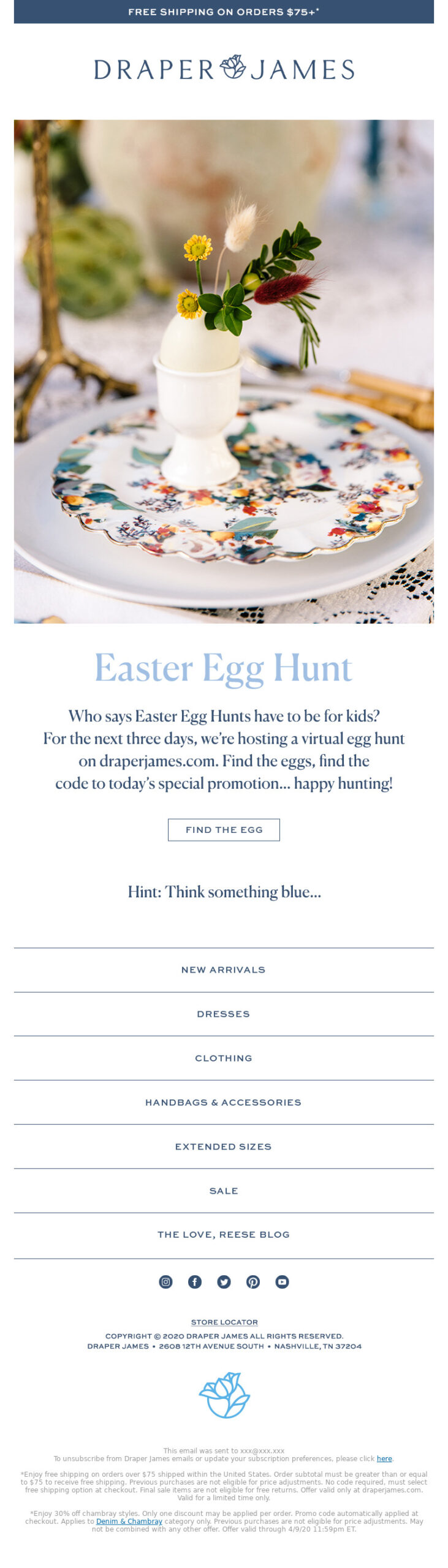Open the YouTube channel icon
This screenshot has width=448, height=1568.
(x=281, y=1283)
